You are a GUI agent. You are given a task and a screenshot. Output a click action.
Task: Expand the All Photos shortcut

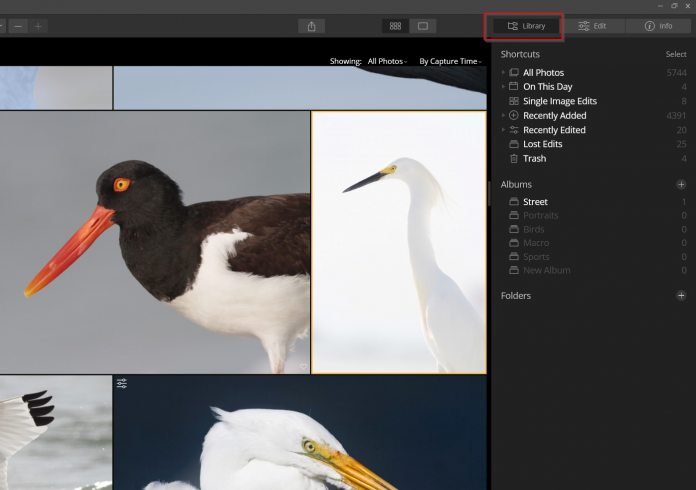coord(503,72)
